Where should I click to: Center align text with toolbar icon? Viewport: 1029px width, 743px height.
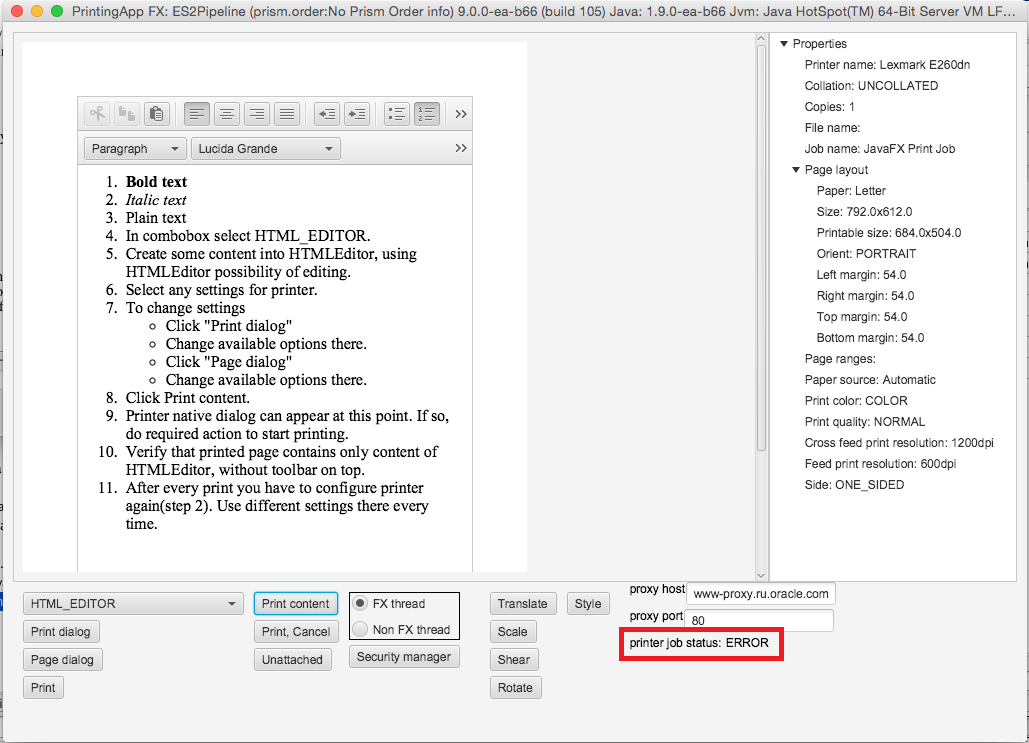tap(227, 114)
